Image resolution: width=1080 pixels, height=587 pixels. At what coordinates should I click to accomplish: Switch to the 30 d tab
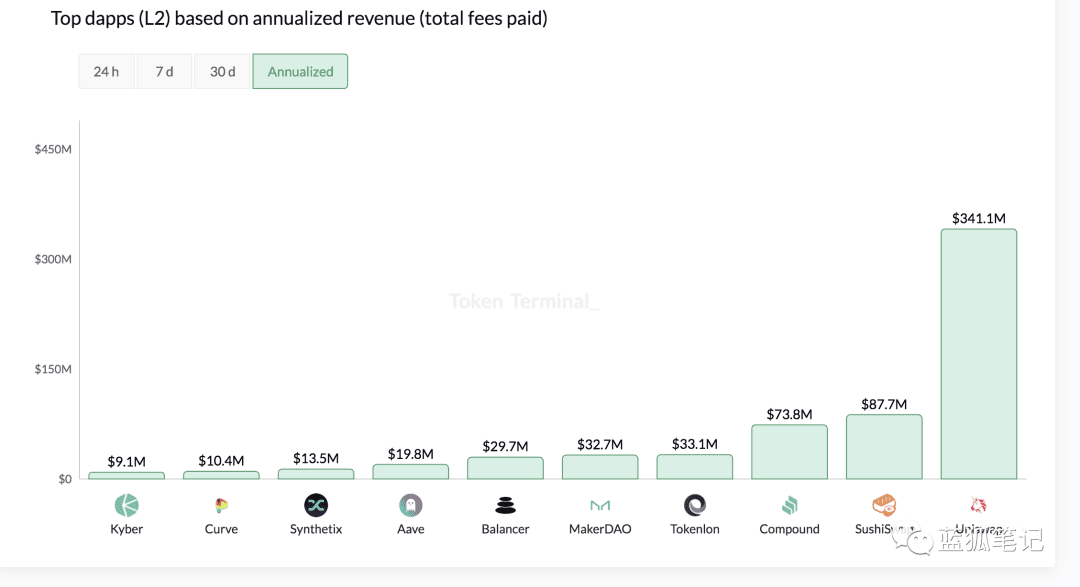222,72
